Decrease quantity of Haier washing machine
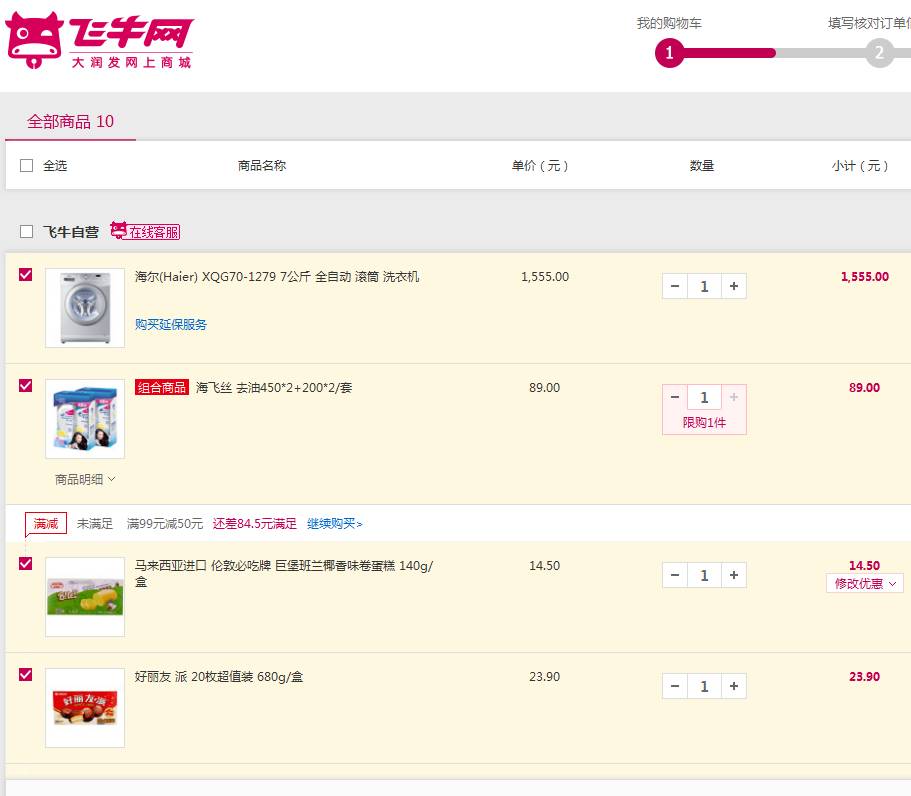Image resolution: width=911 pixels, height=796 pixels. click(x=675, y=286)
